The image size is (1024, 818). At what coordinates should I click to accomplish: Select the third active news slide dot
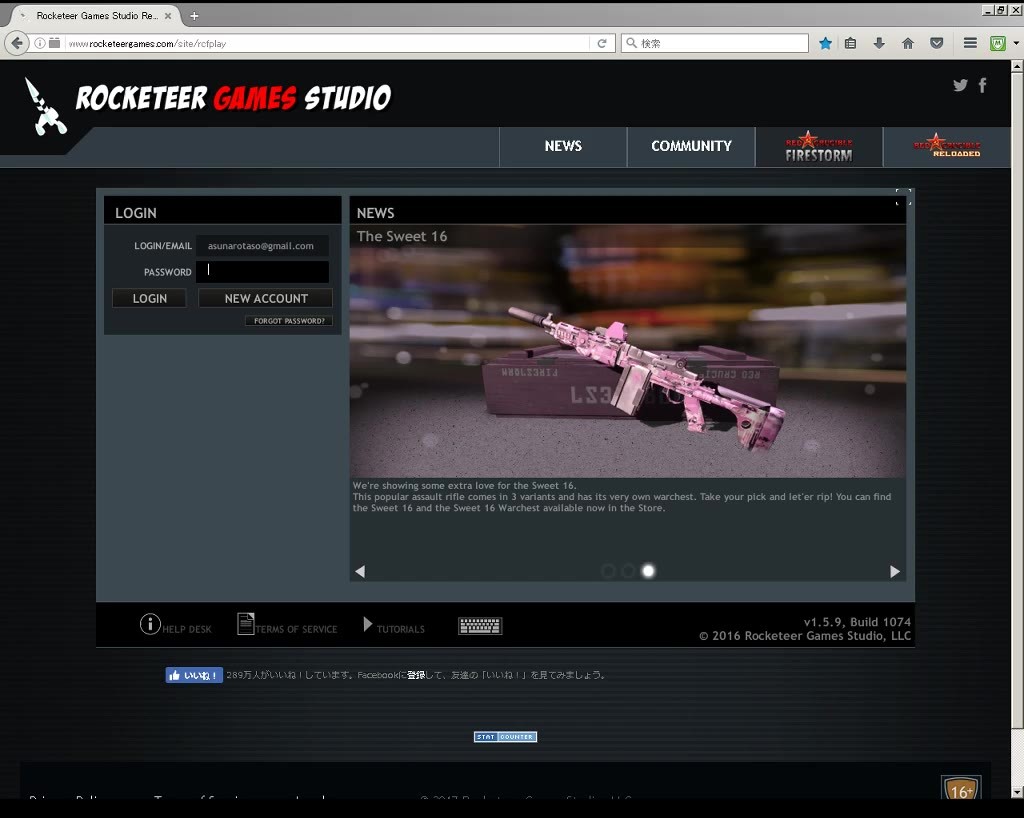coord(648,571)
